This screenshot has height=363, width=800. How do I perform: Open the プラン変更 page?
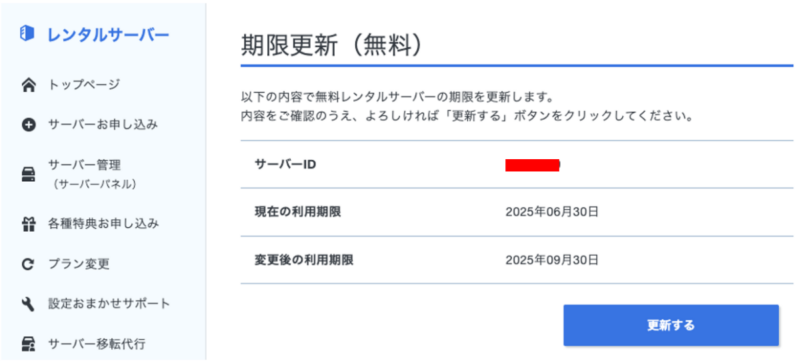tap(79, 264)
